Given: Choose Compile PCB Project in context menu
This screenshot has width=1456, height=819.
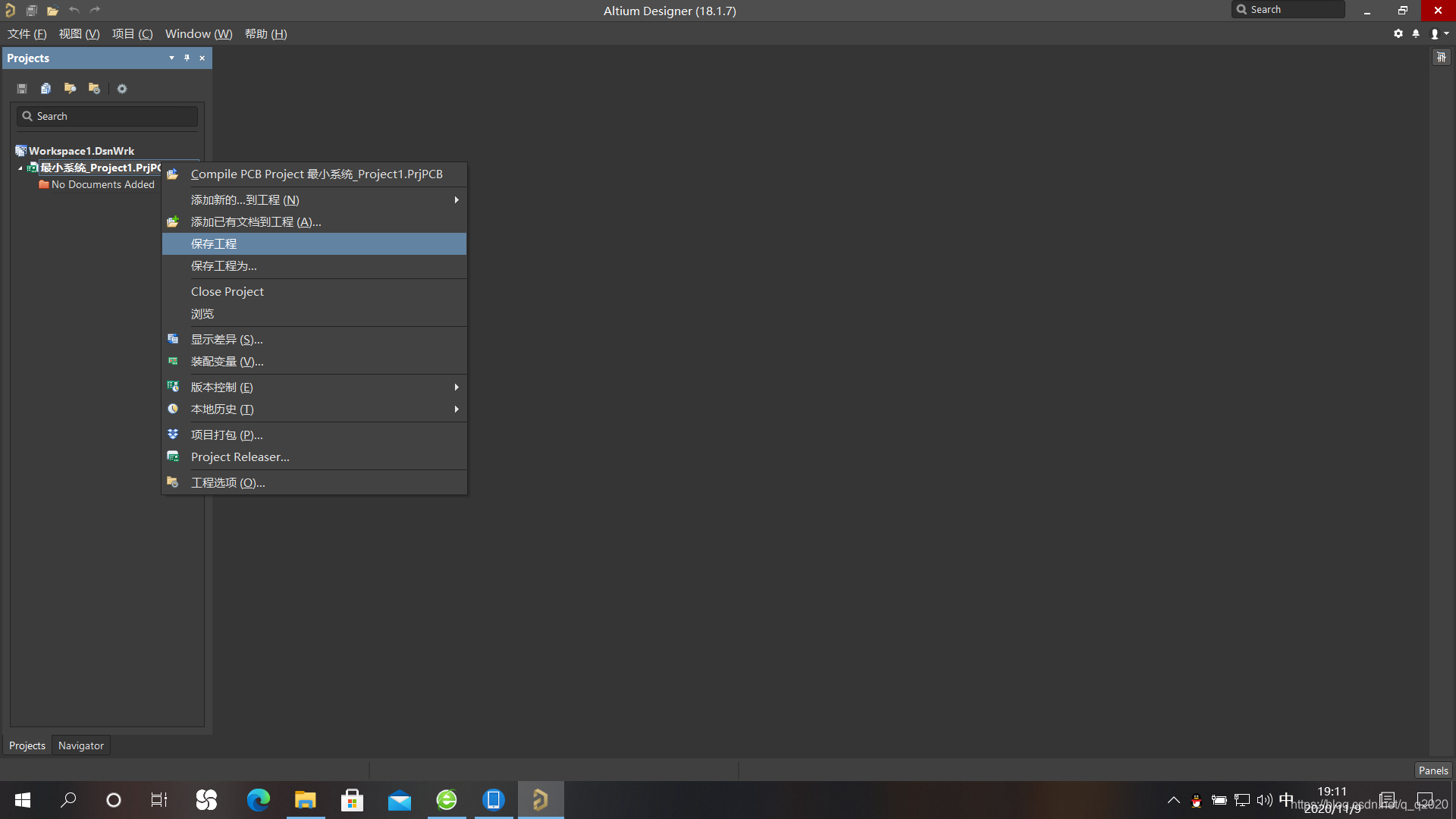Looking at the screenshot, I should pyautogui.click(x=314, y=174).
